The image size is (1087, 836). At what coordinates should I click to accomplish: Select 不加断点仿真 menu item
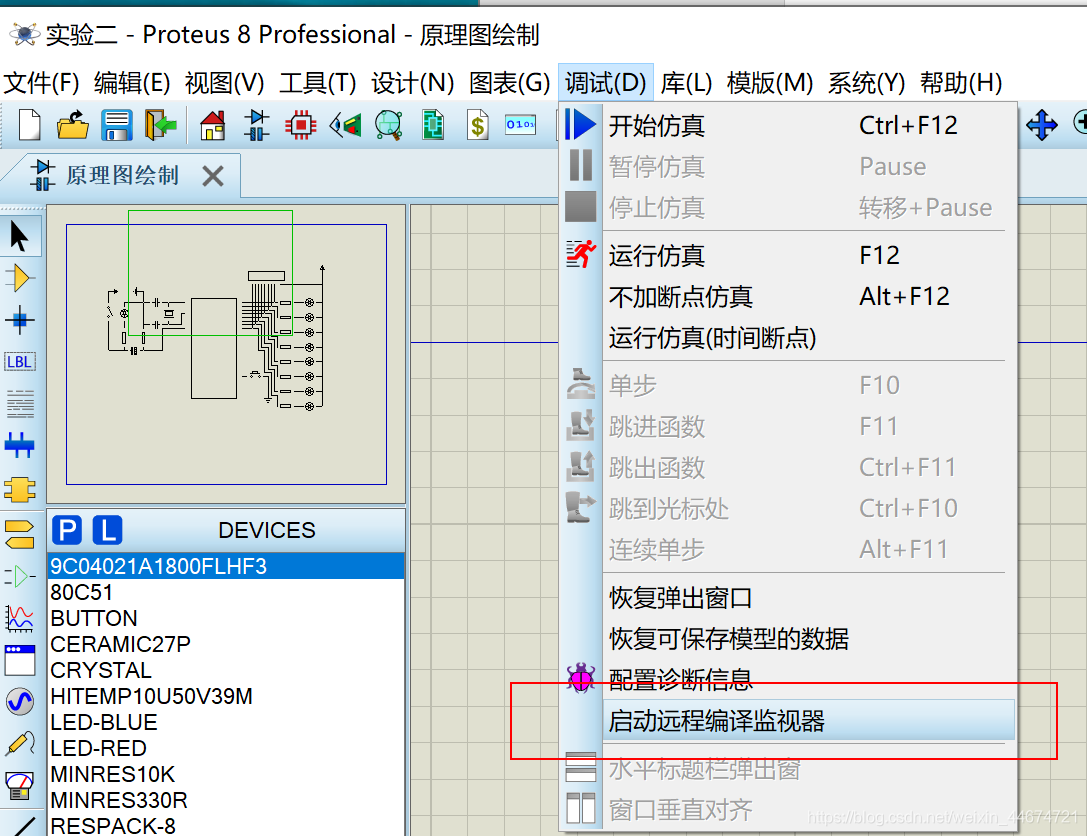[x=790, y=297]
